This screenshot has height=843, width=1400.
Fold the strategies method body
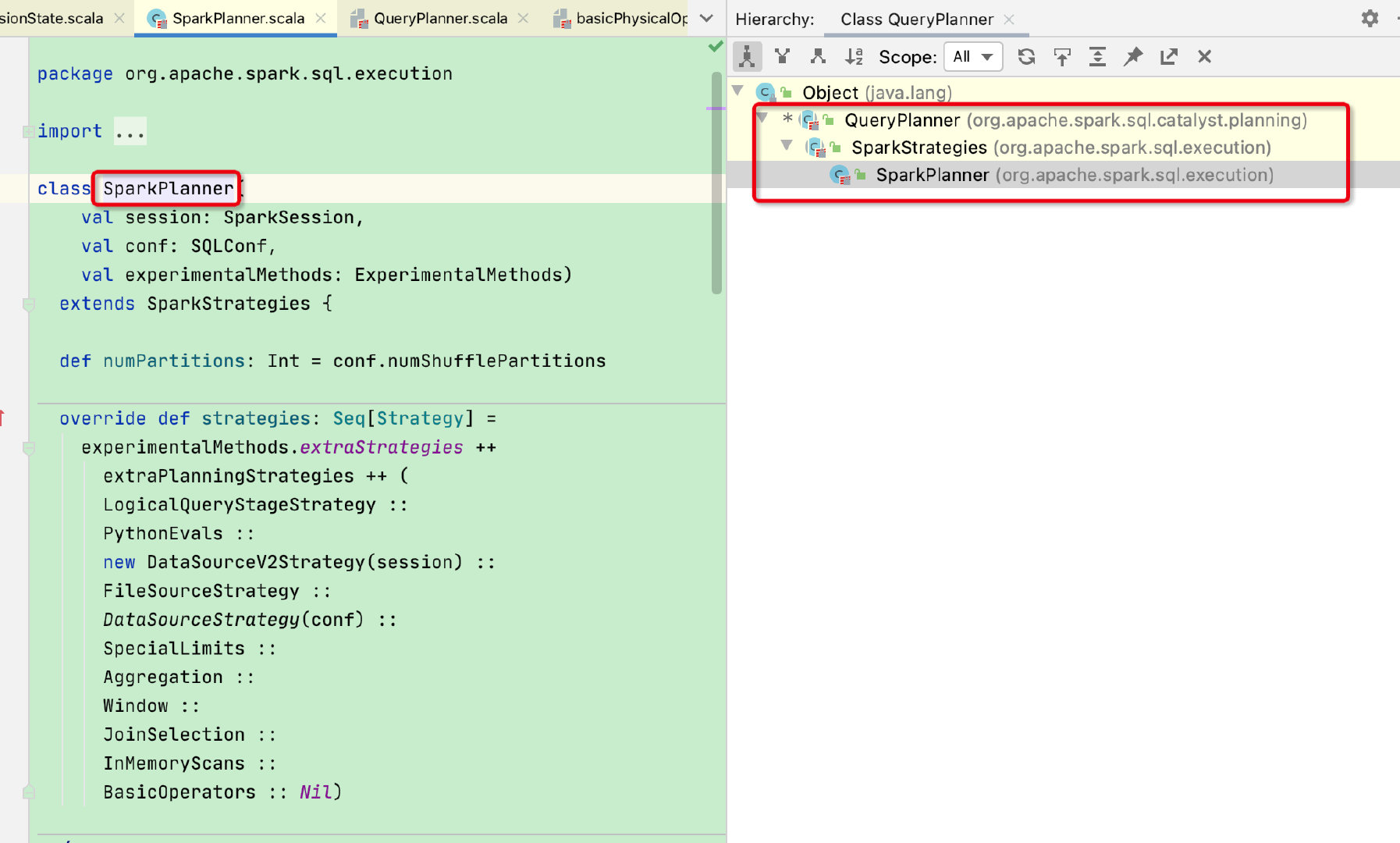point(29,448)
